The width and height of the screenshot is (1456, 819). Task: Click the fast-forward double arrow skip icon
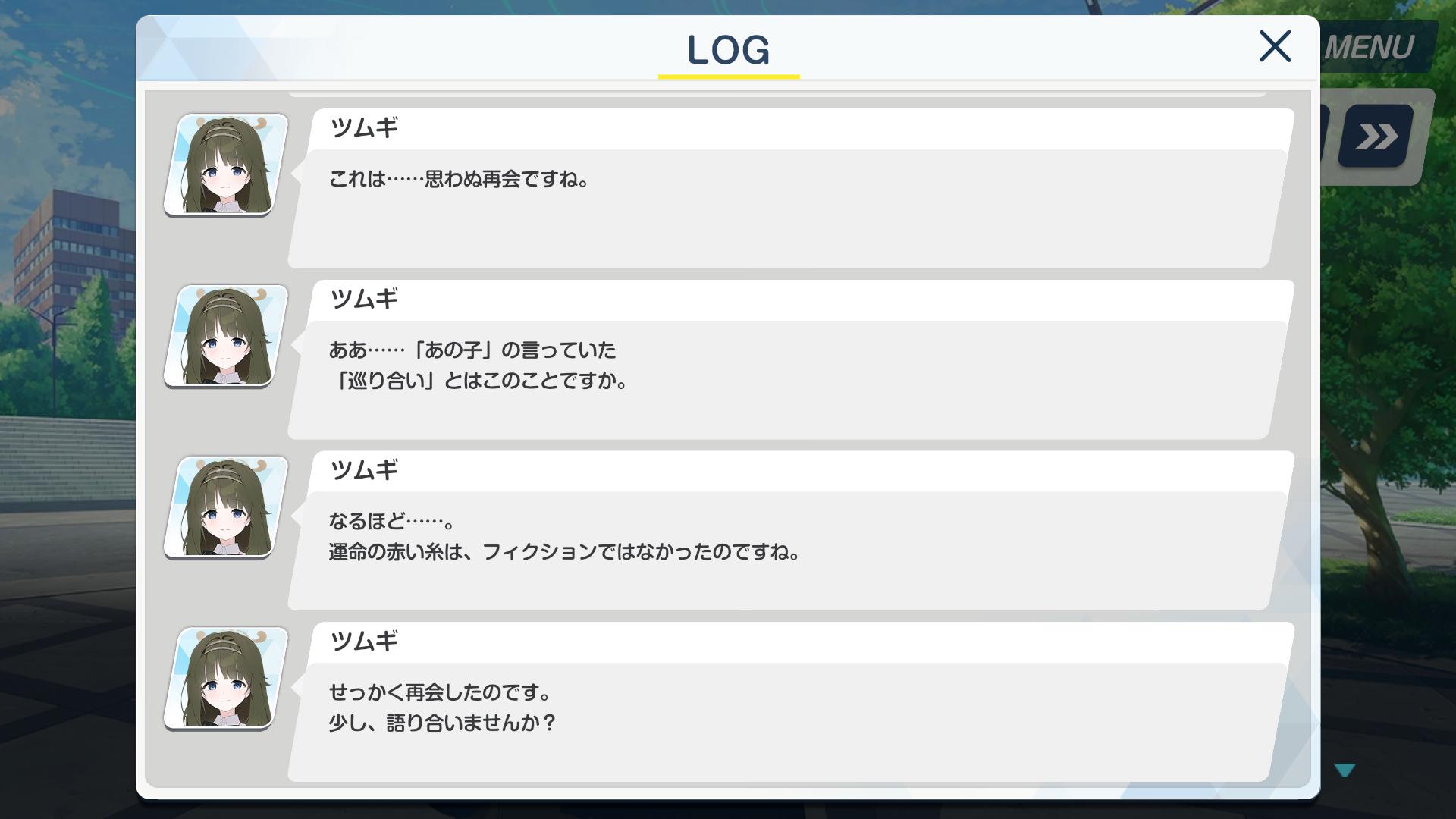click(1376, 136)
